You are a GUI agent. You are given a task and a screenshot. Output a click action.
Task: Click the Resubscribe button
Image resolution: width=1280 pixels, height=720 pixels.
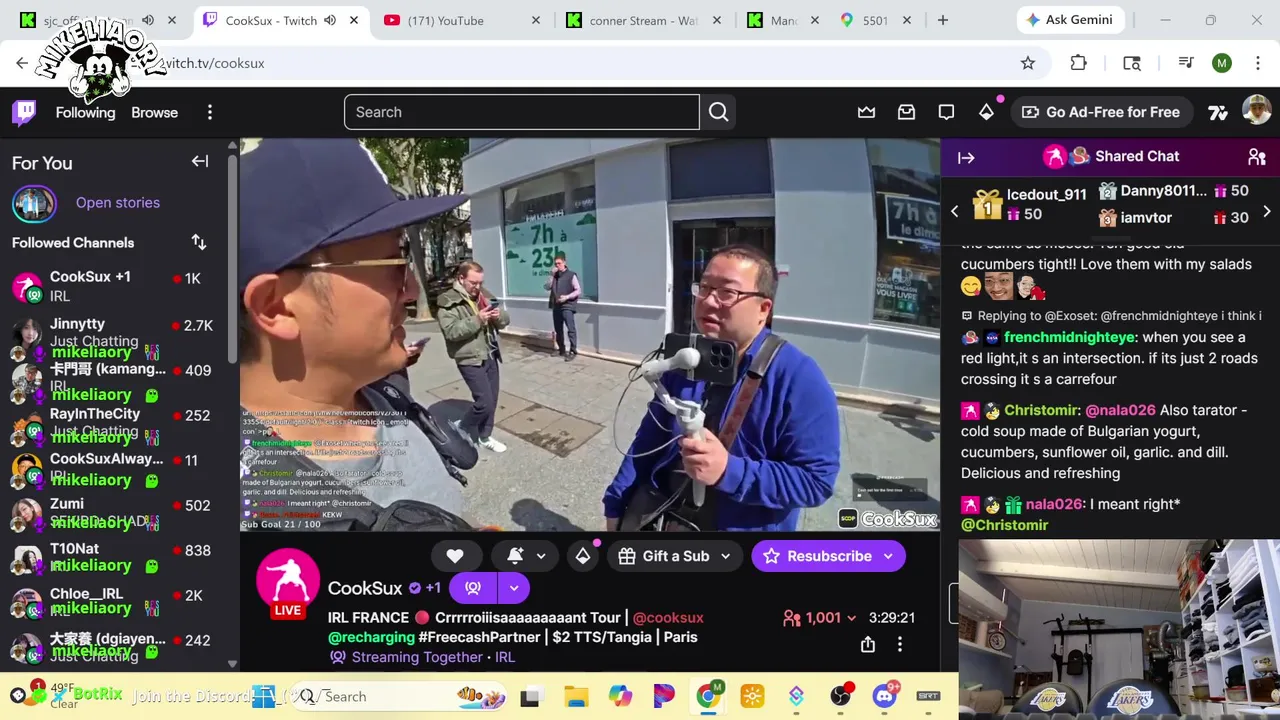click(817, 556)
